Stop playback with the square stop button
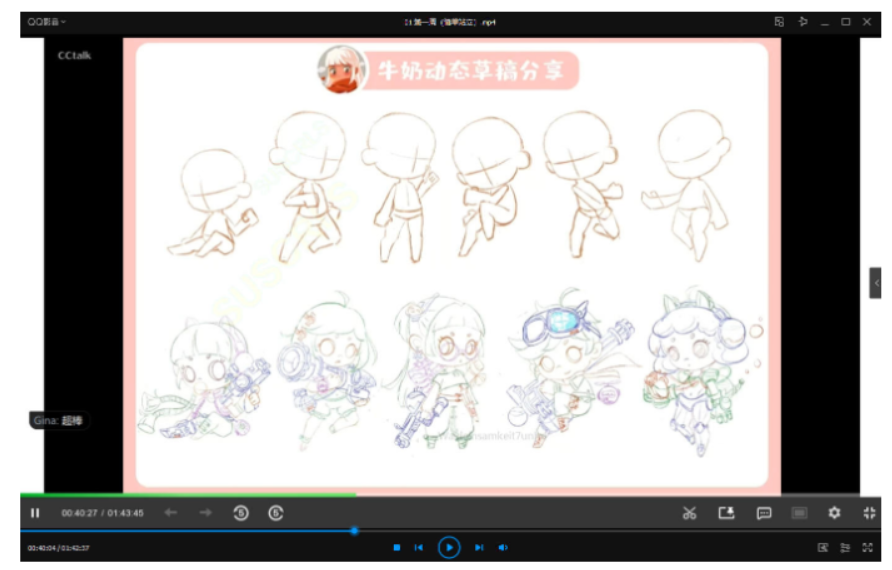Screen dimensions: 892x570 click(x=396, y=548)
